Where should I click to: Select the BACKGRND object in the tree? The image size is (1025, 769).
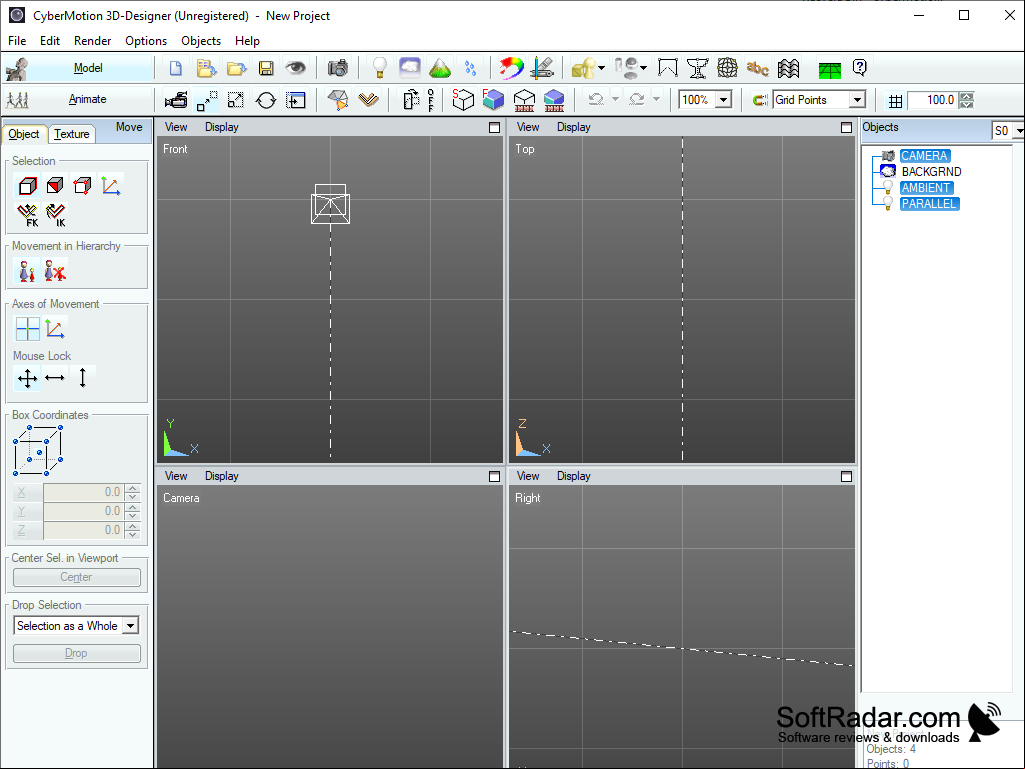[931, 171]
